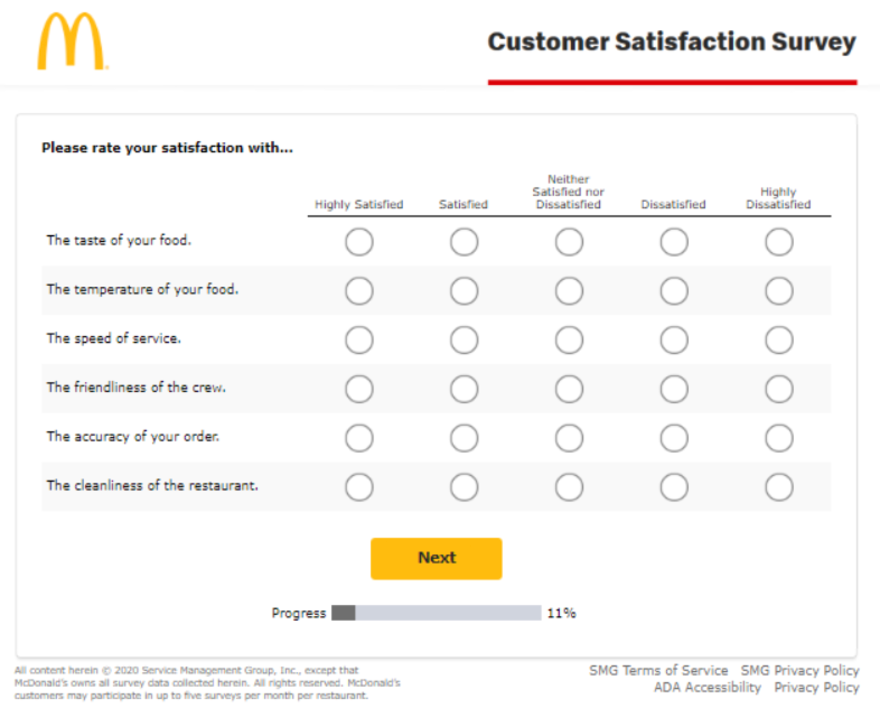Click the 11% progress bar
880x708 pixels.
point(435,611)
